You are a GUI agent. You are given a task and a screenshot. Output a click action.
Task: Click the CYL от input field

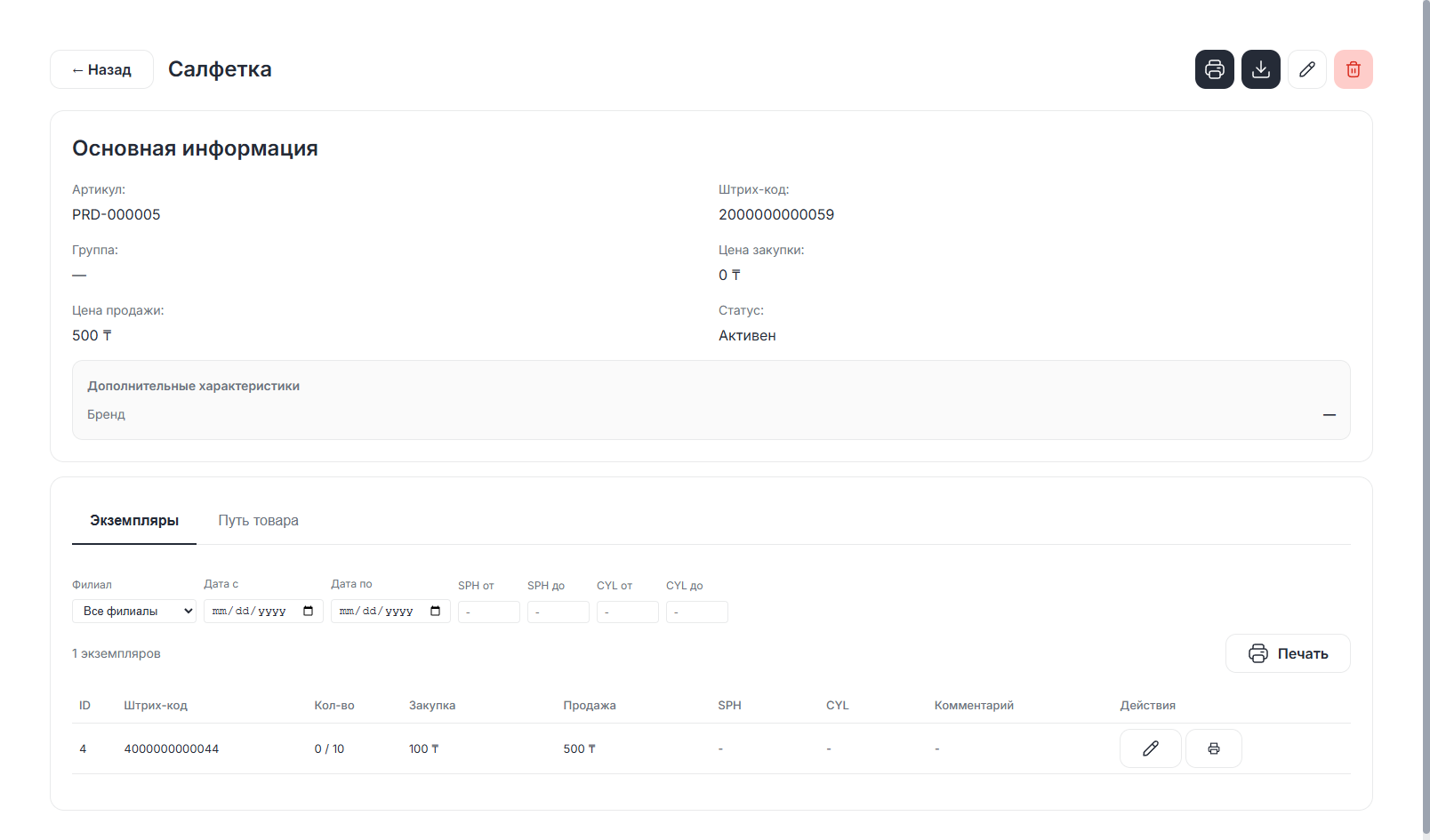click(x=628, y=612)
